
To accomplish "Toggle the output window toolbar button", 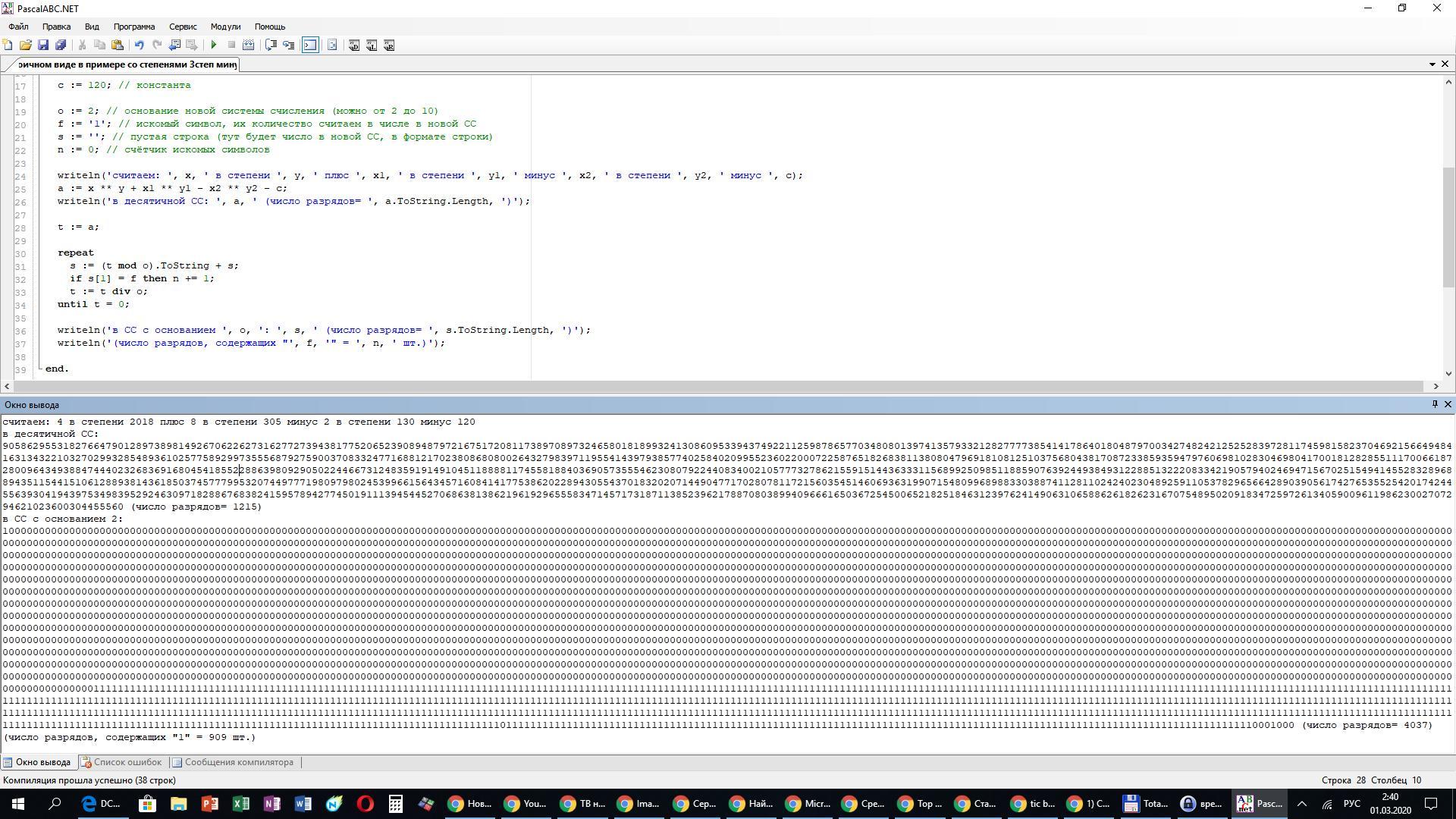I will click(310, 45).
